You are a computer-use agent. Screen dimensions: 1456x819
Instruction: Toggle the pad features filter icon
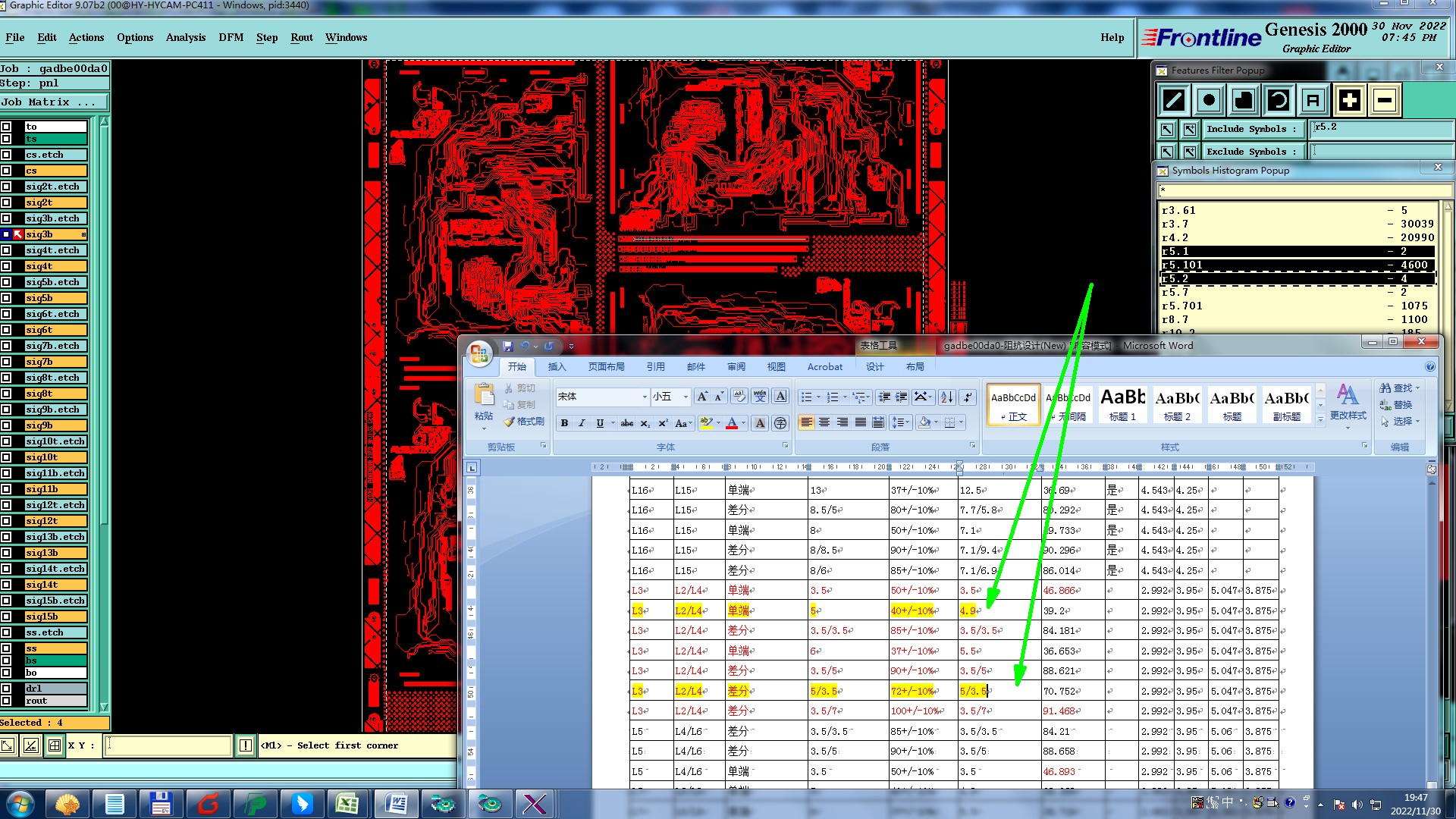(1209, 100)
